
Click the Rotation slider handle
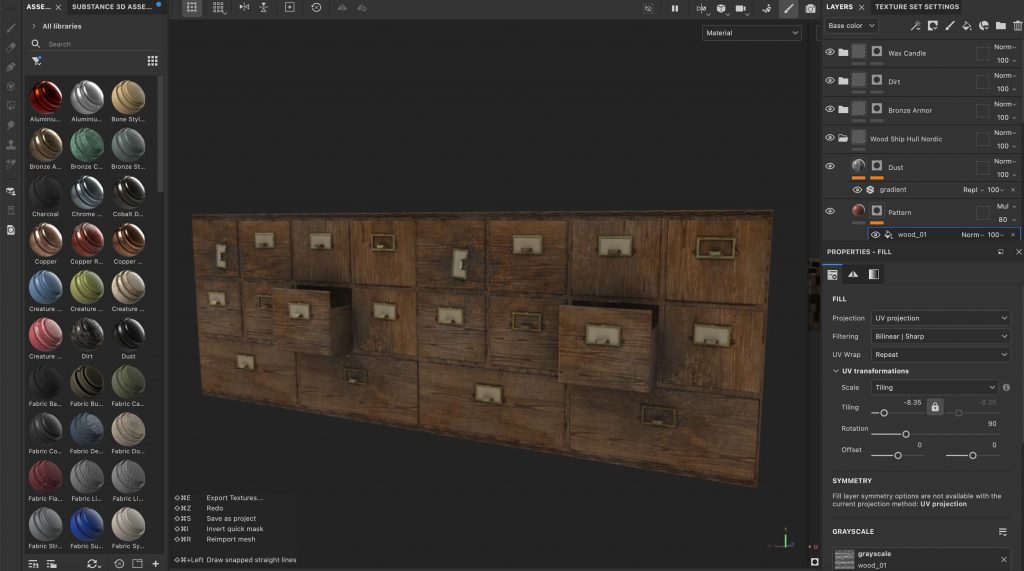(x=906, y=434)
